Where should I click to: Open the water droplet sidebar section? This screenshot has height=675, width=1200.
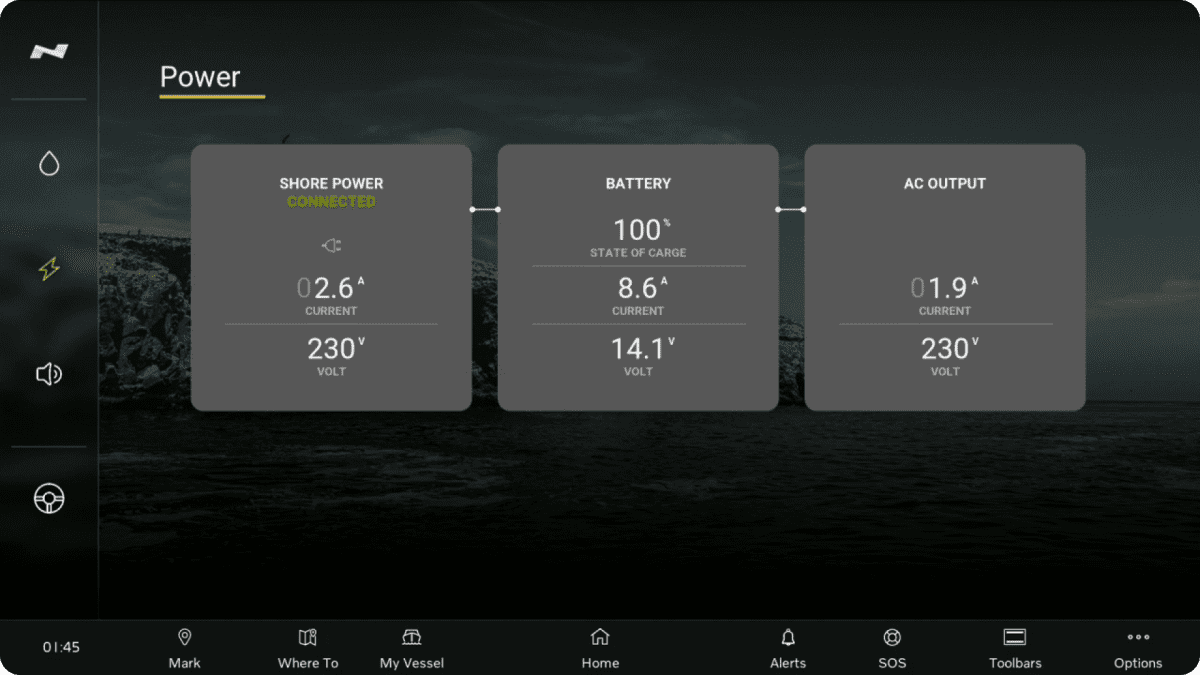coord(49,163)
